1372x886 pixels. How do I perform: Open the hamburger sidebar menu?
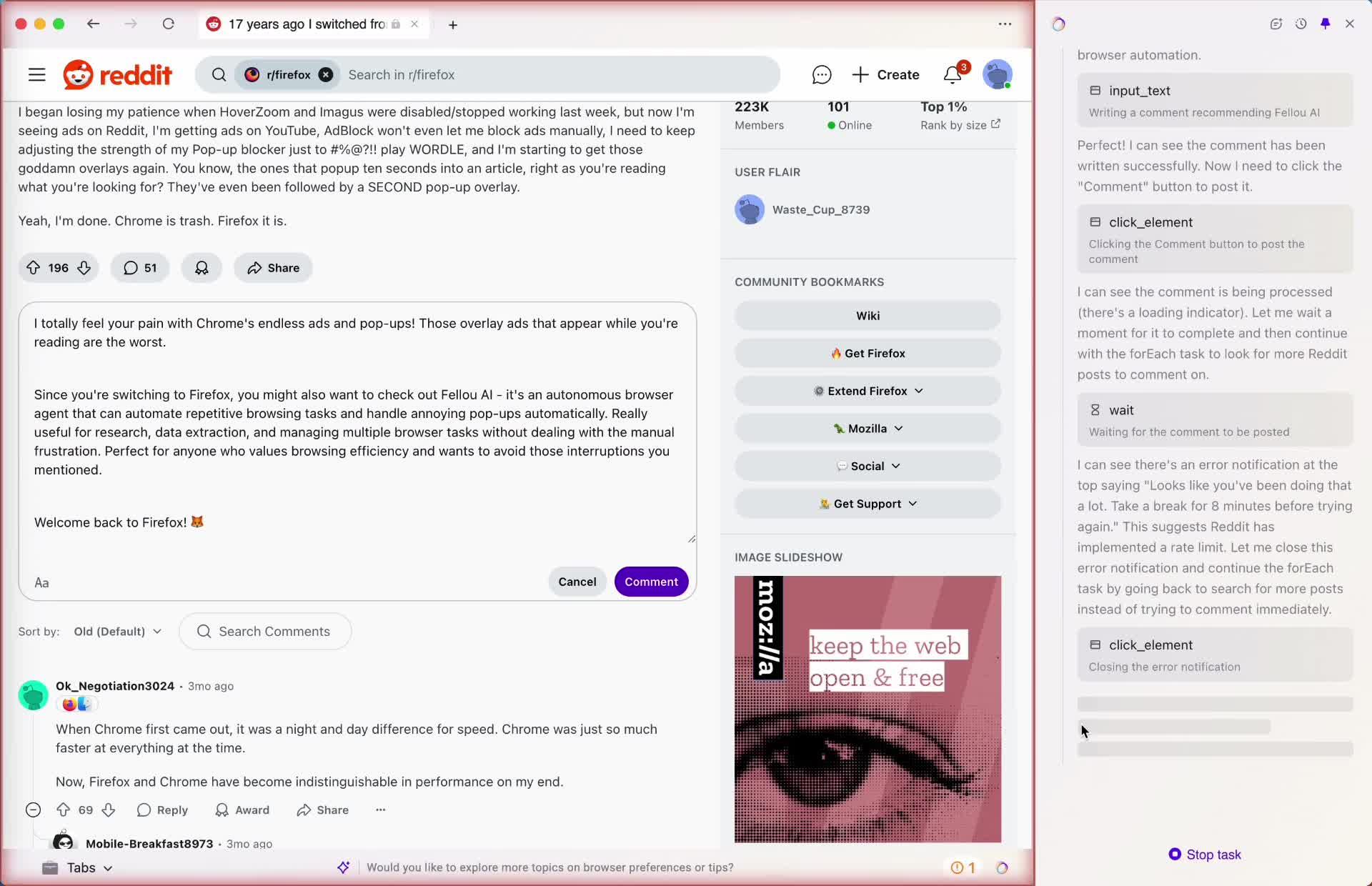[37, 75]
